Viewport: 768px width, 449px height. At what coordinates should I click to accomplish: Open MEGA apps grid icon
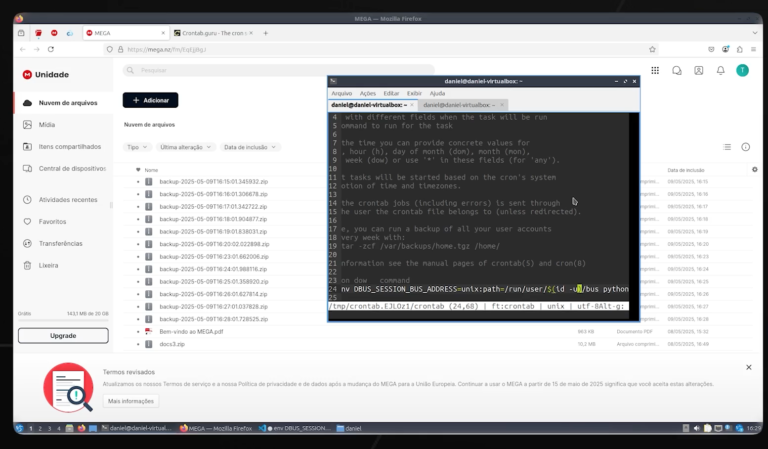coord(655,70)
